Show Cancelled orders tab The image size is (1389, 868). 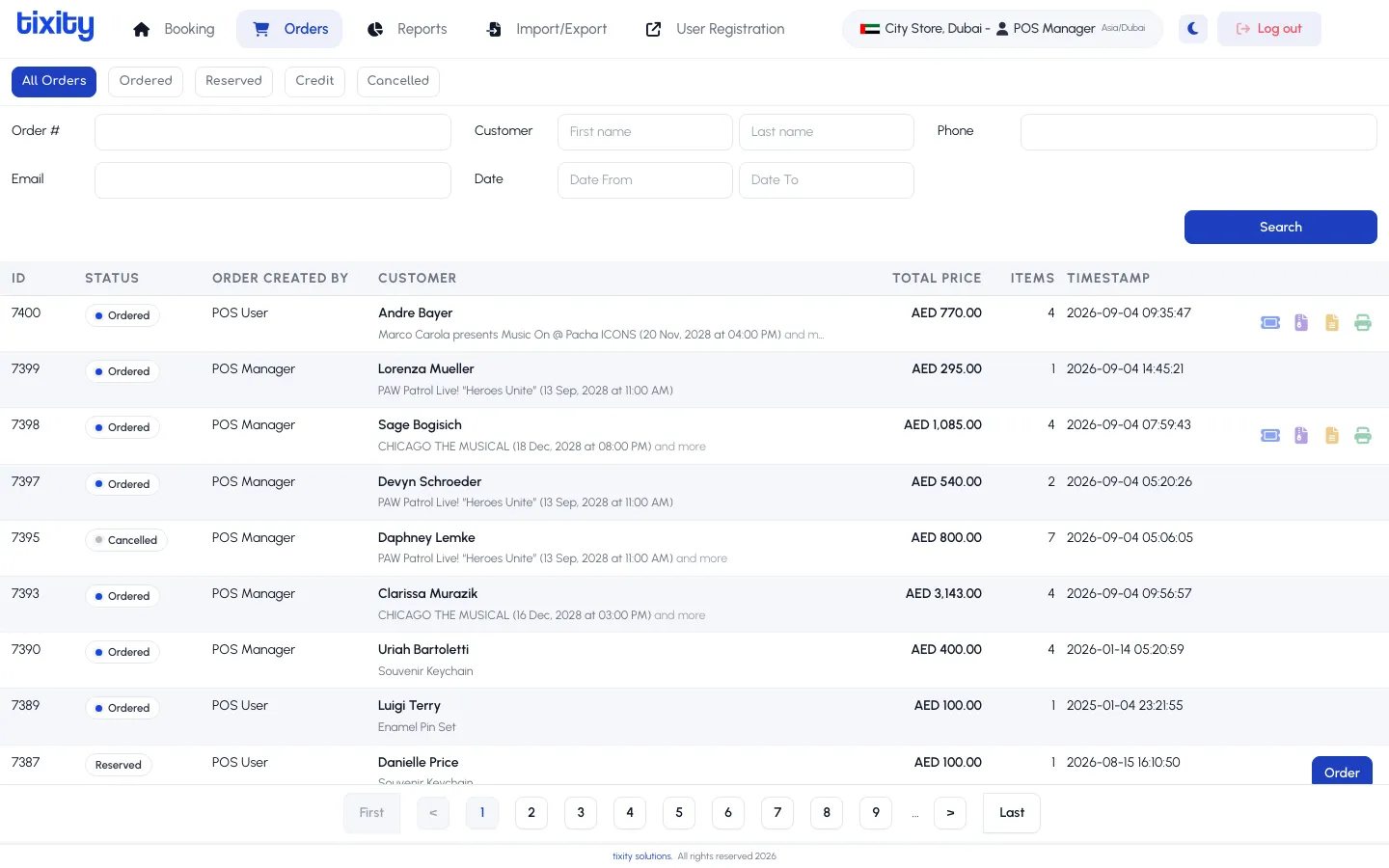point(398,81)
